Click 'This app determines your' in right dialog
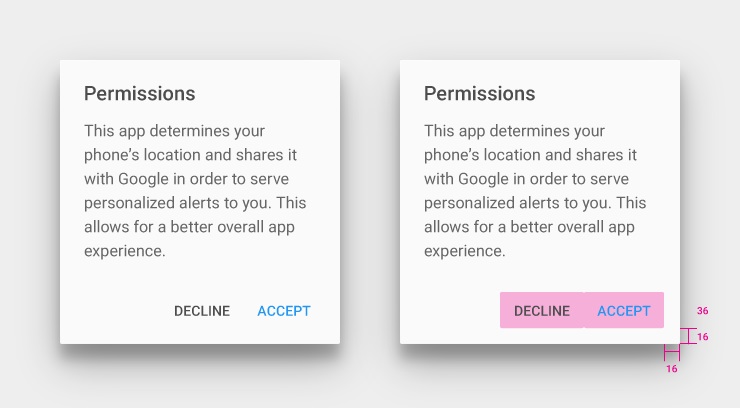 [514, 131]
